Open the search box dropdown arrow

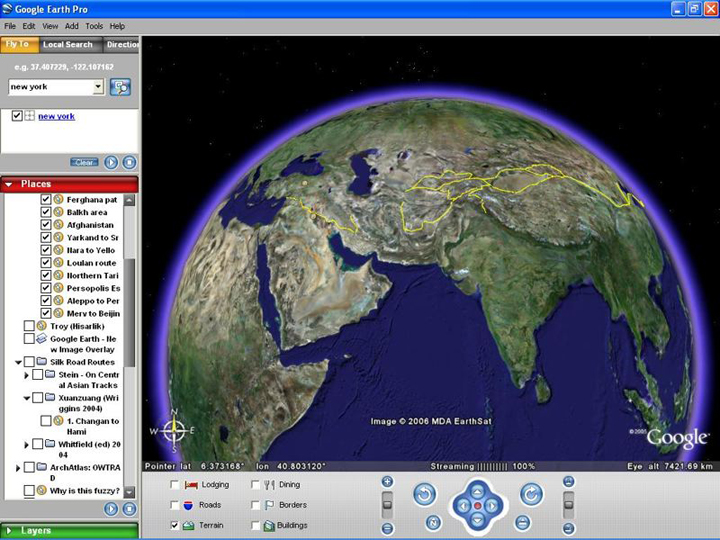tap(98, 86)
